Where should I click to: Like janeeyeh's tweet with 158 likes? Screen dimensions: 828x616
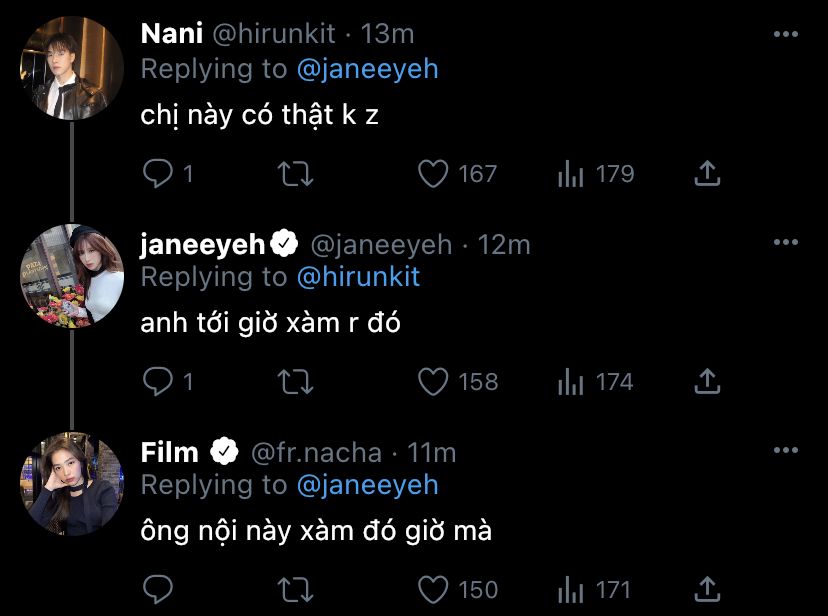(433, 381)
